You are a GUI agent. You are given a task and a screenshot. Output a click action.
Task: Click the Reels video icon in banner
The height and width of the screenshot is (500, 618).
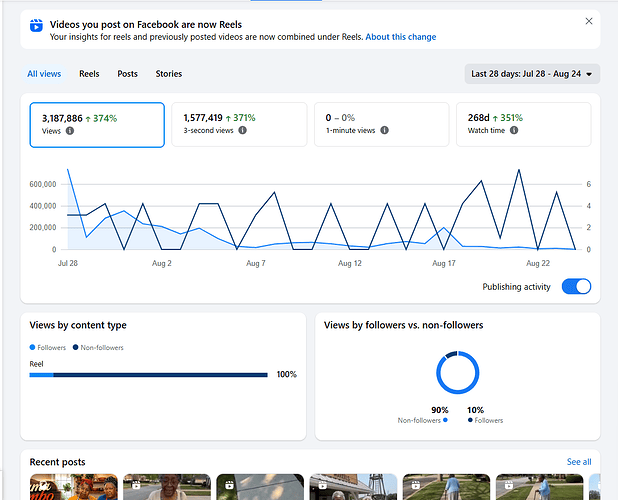(36, 26)
